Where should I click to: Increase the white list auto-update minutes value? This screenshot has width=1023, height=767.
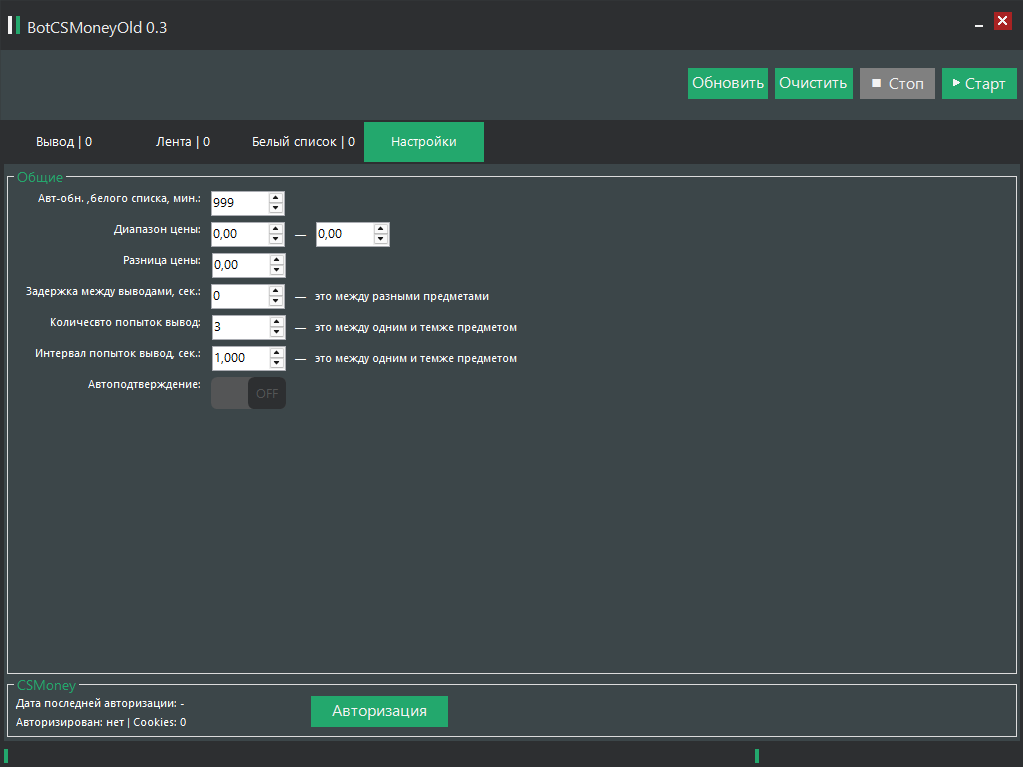coord(276,197)
